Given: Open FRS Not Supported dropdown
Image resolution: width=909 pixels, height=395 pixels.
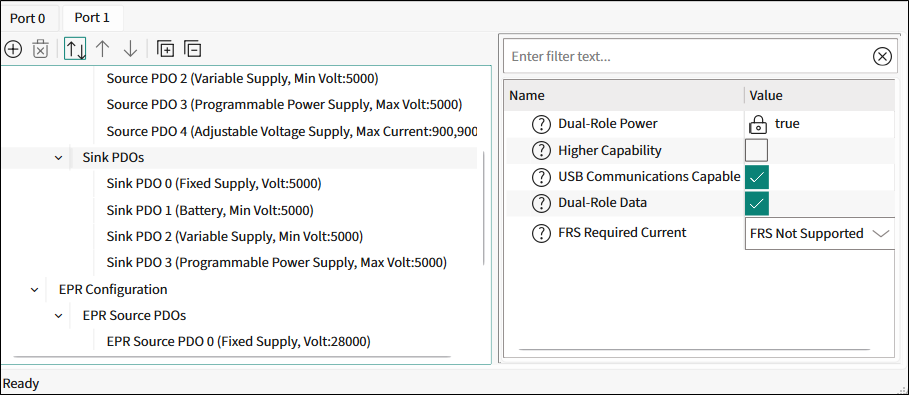Looking at the screenshot, I should 820,234.
